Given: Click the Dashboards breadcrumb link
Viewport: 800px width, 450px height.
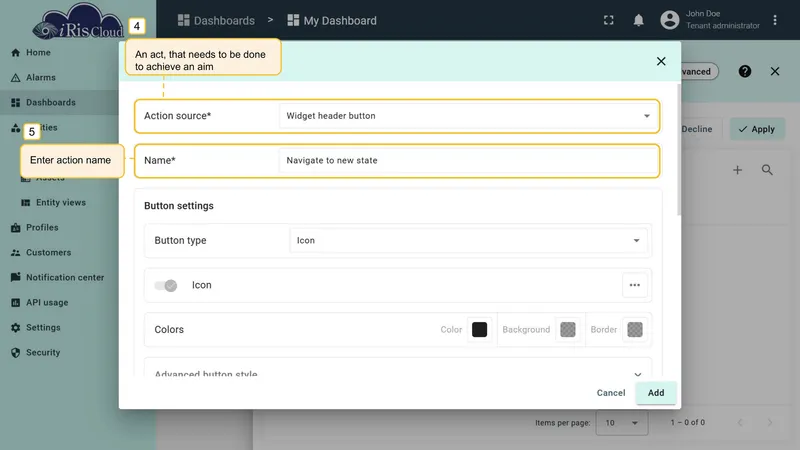Looking at the screenshot, I should coord(224,20).
